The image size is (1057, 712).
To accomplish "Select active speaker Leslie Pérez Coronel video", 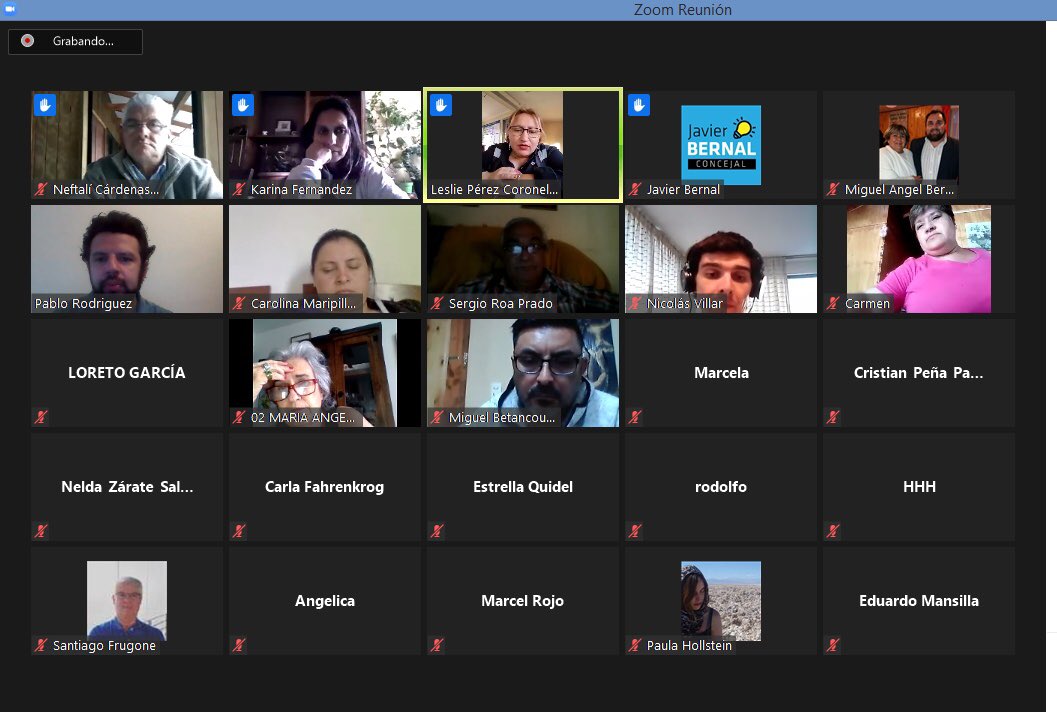I will pos(522,145).
